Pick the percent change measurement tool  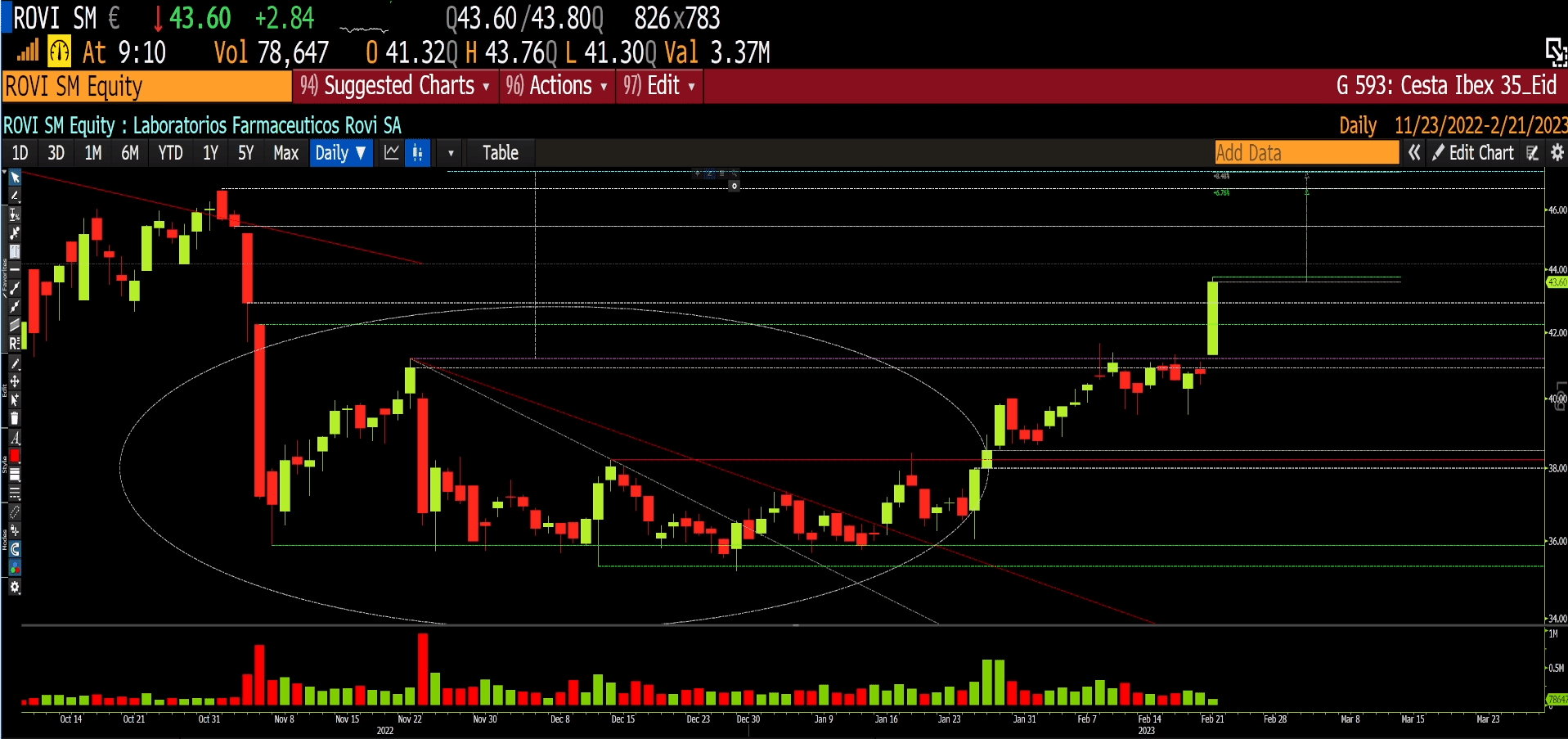15,214
